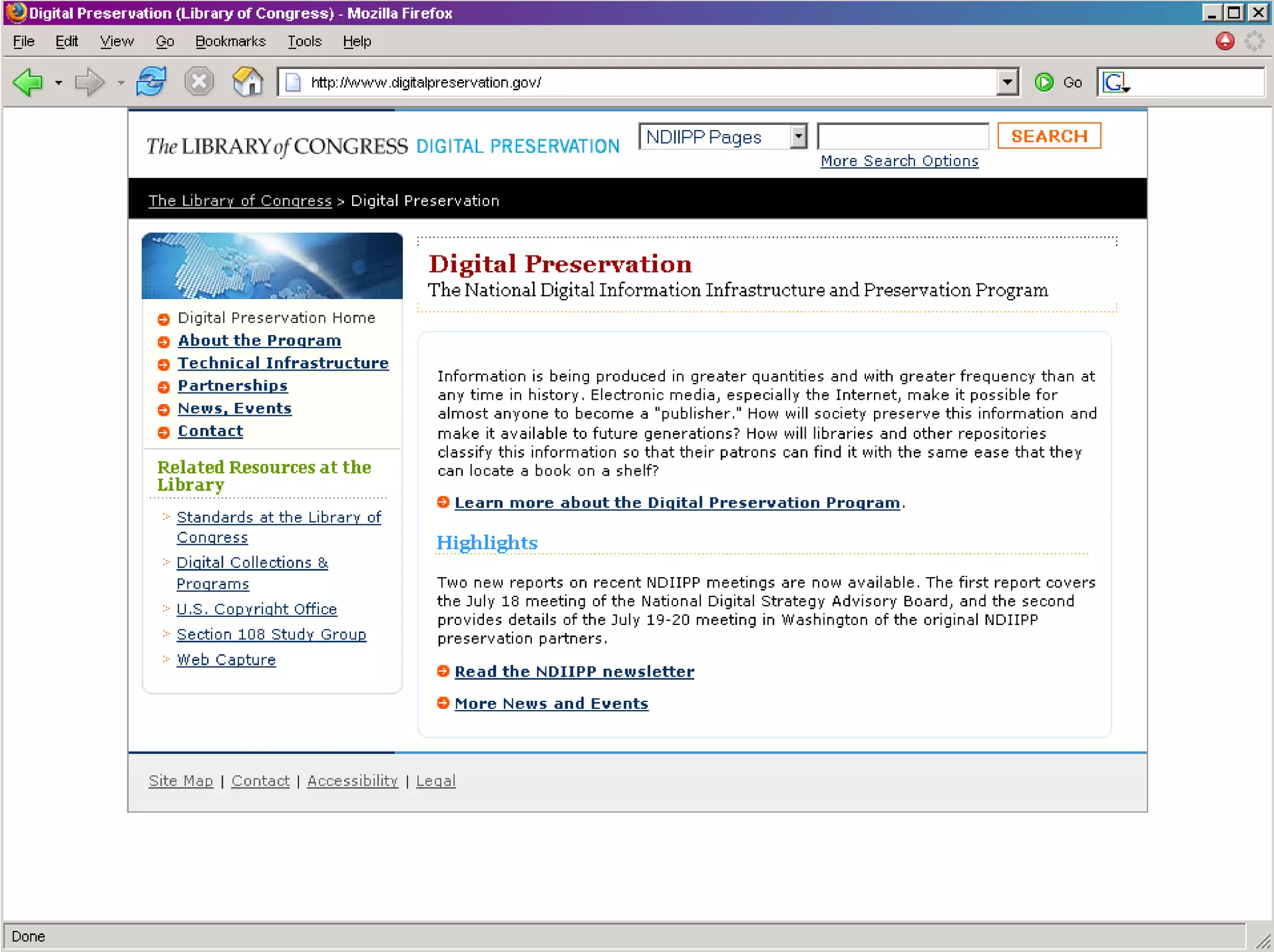Click orange arrow beside NDIIPP newsletter link

click(x=443, y=671)
